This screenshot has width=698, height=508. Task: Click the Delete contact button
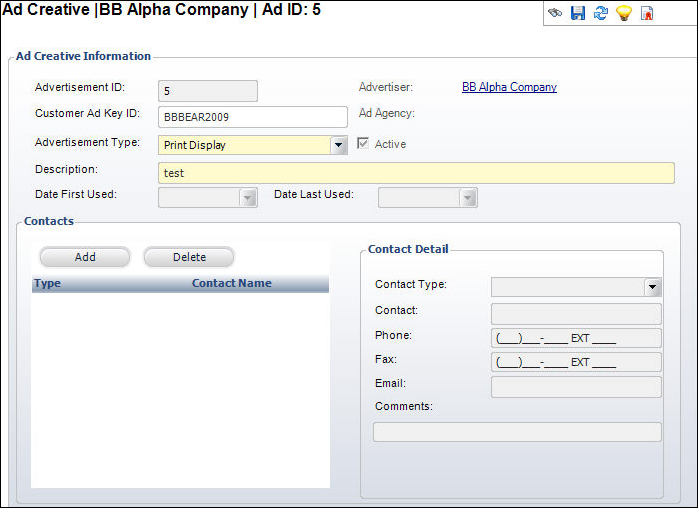(x=189, y=257)
